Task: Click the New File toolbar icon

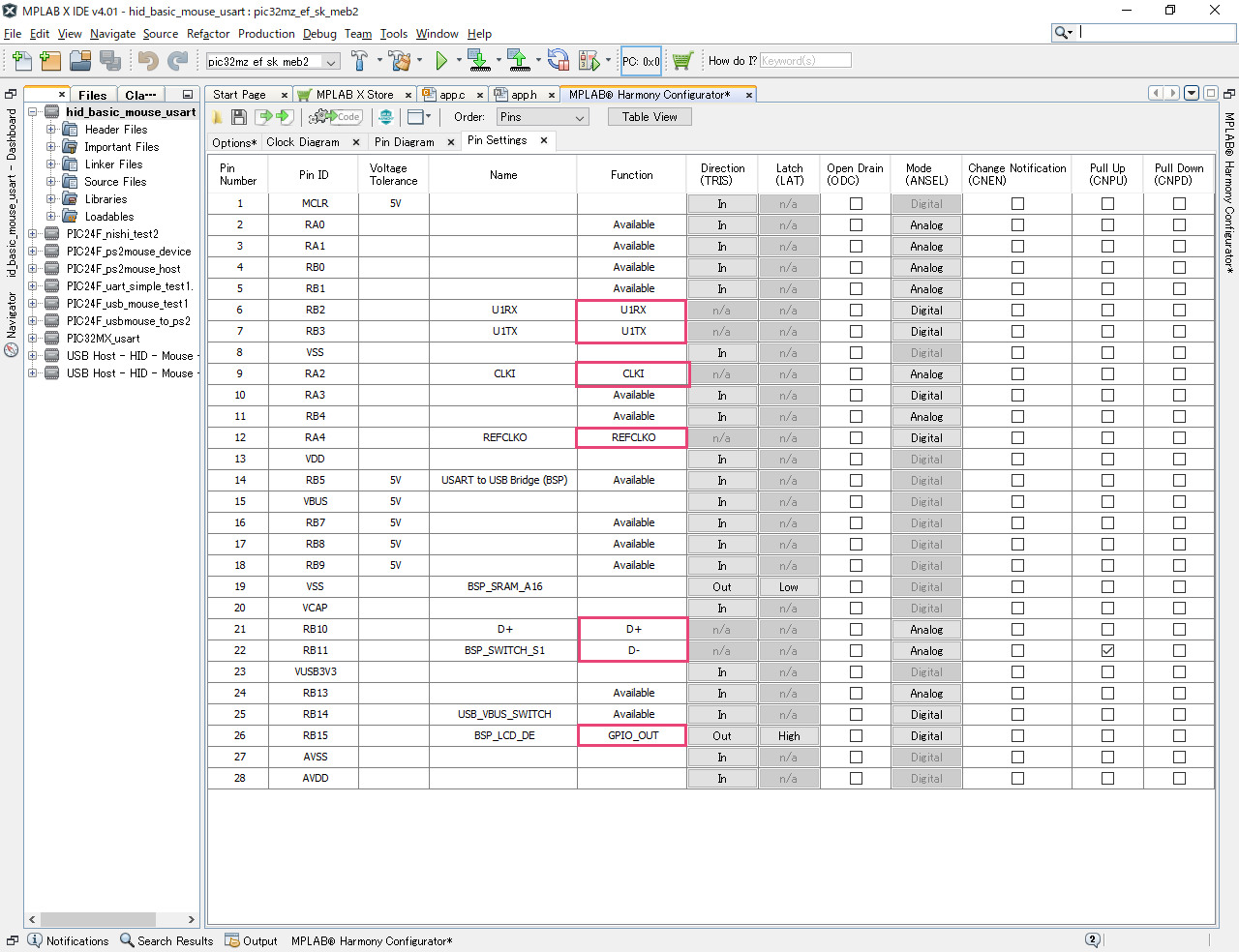Action: (x=21, y=61)
